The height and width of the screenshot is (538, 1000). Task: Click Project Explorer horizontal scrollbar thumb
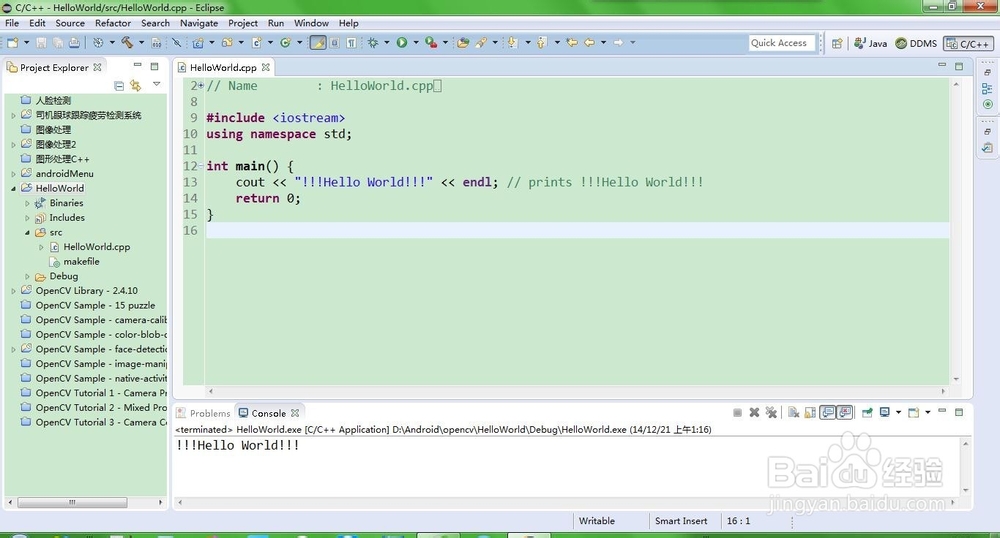pyautogui.click(x=72, y=502)
